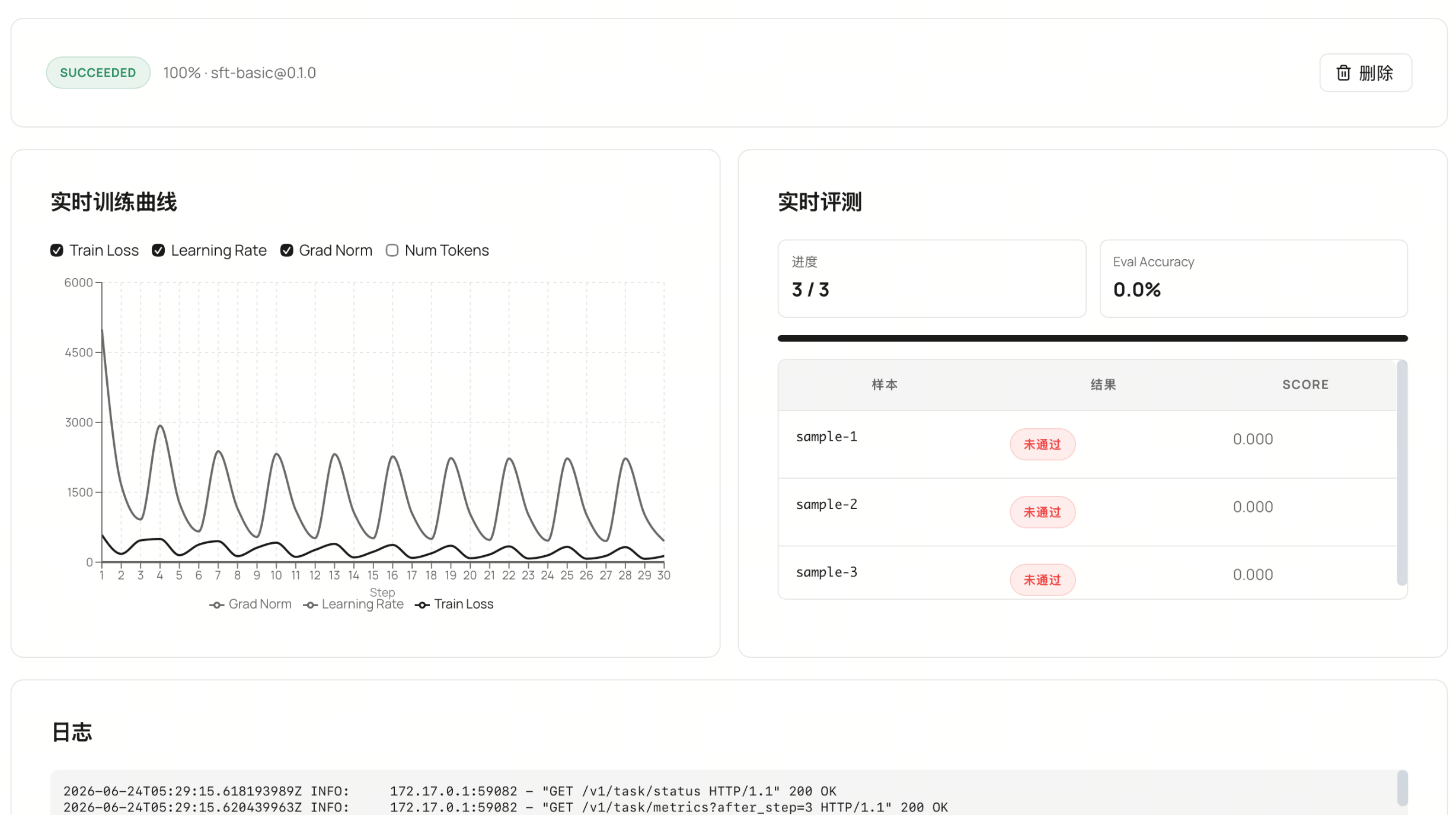Uncheck the Learning Rate checkbox

(x=158, y=250)
